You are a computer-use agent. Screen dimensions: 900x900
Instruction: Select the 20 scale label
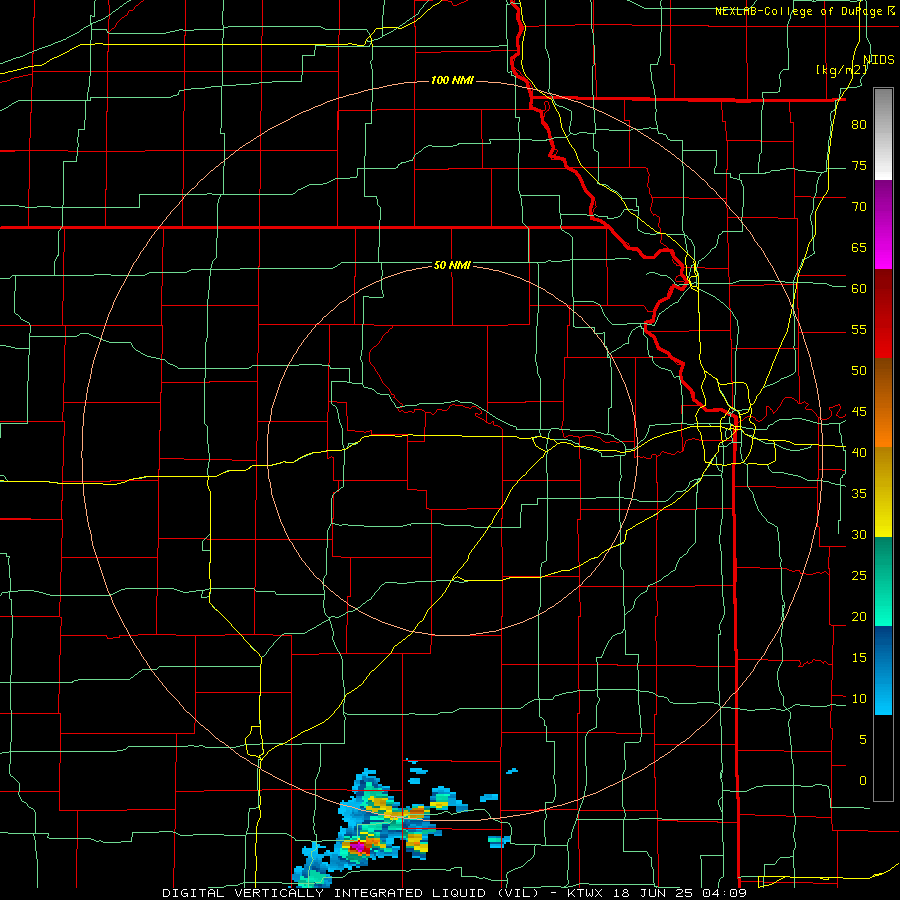pyautogui.click(x=859, y=617)
